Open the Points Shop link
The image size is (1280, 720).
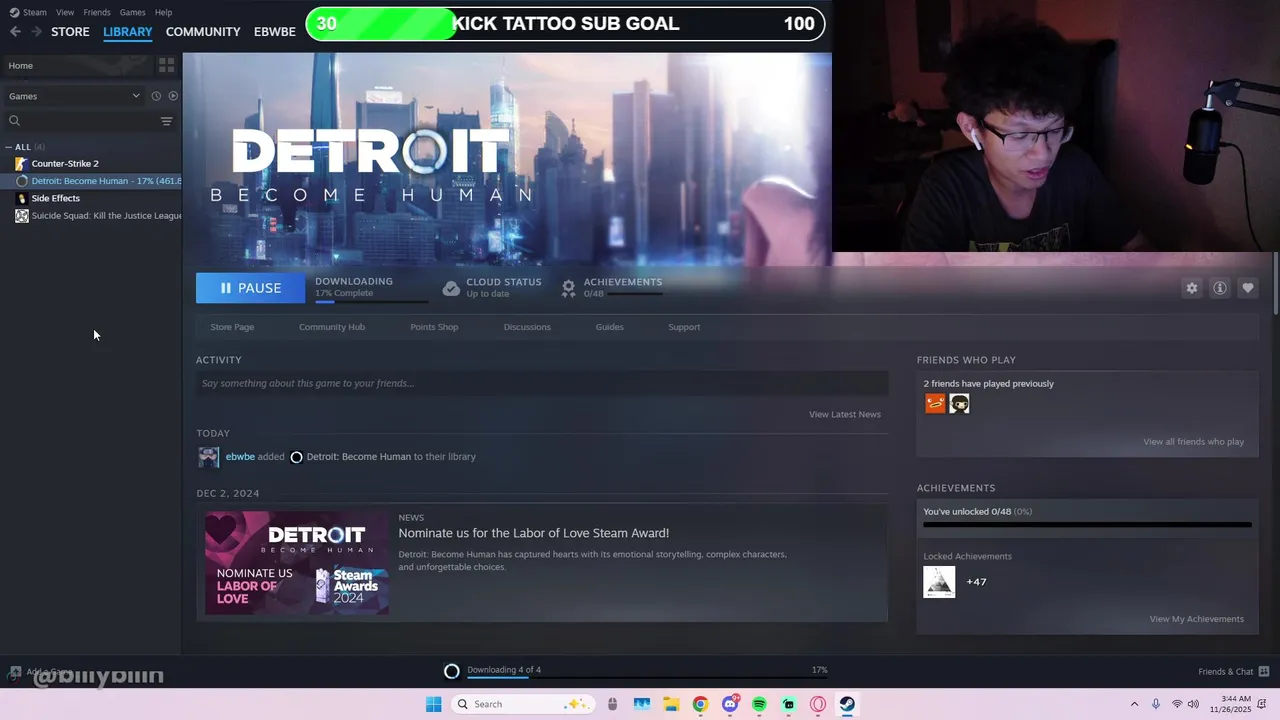(x=434, y=327)
